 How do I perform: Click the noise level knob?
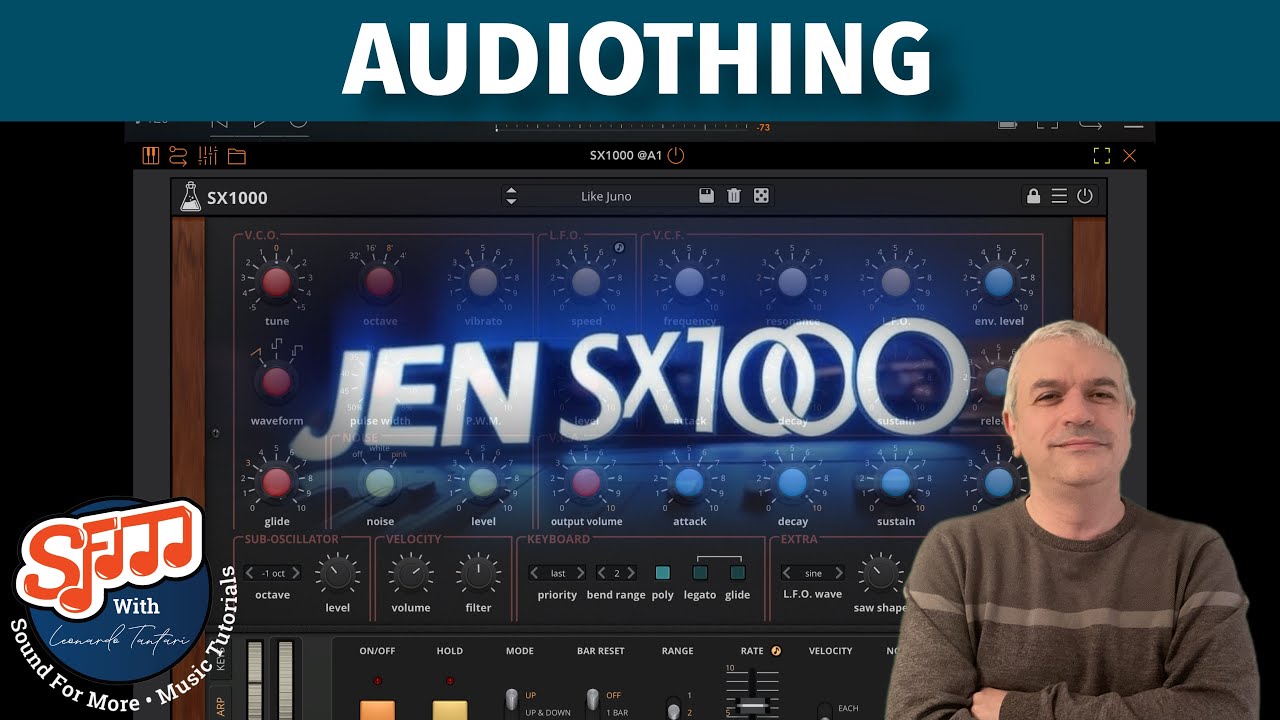pyautogui.click(x=483, y=483)
